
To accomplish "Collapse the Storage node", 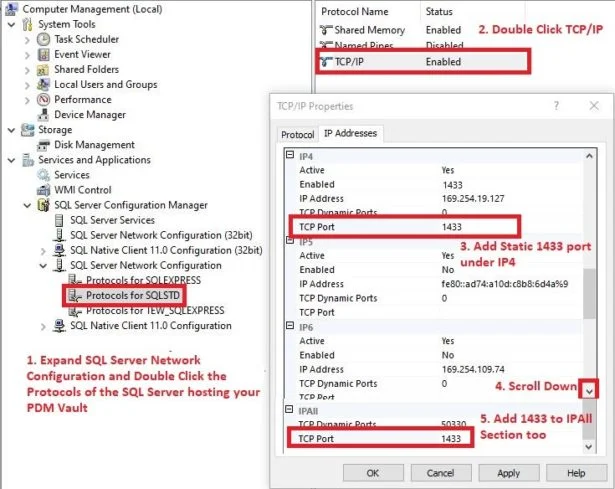I will point(12,130).
